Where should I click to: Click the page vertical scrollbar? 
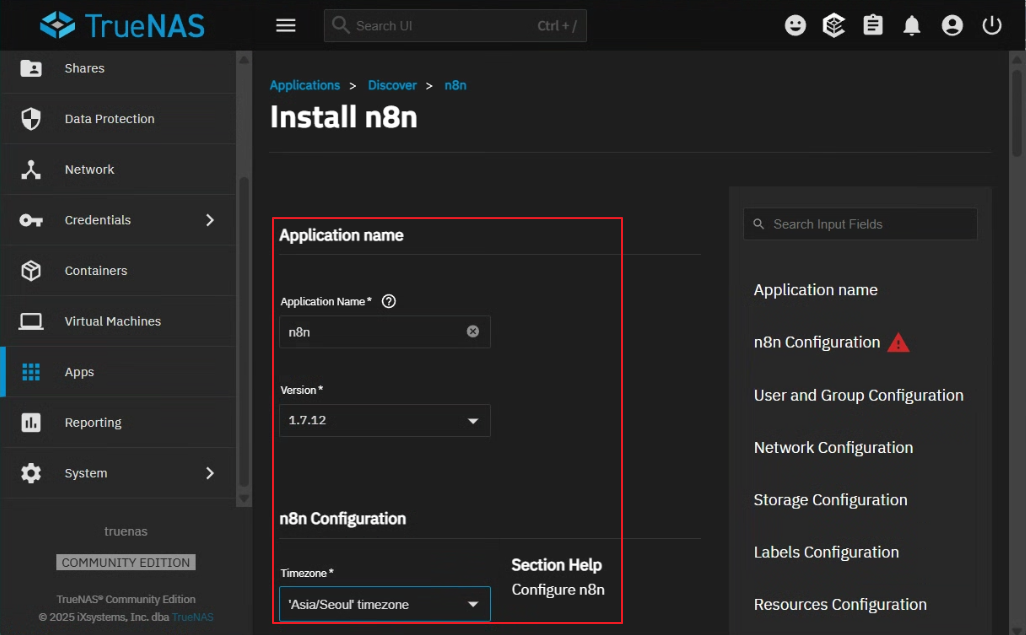pos(1017,111)
